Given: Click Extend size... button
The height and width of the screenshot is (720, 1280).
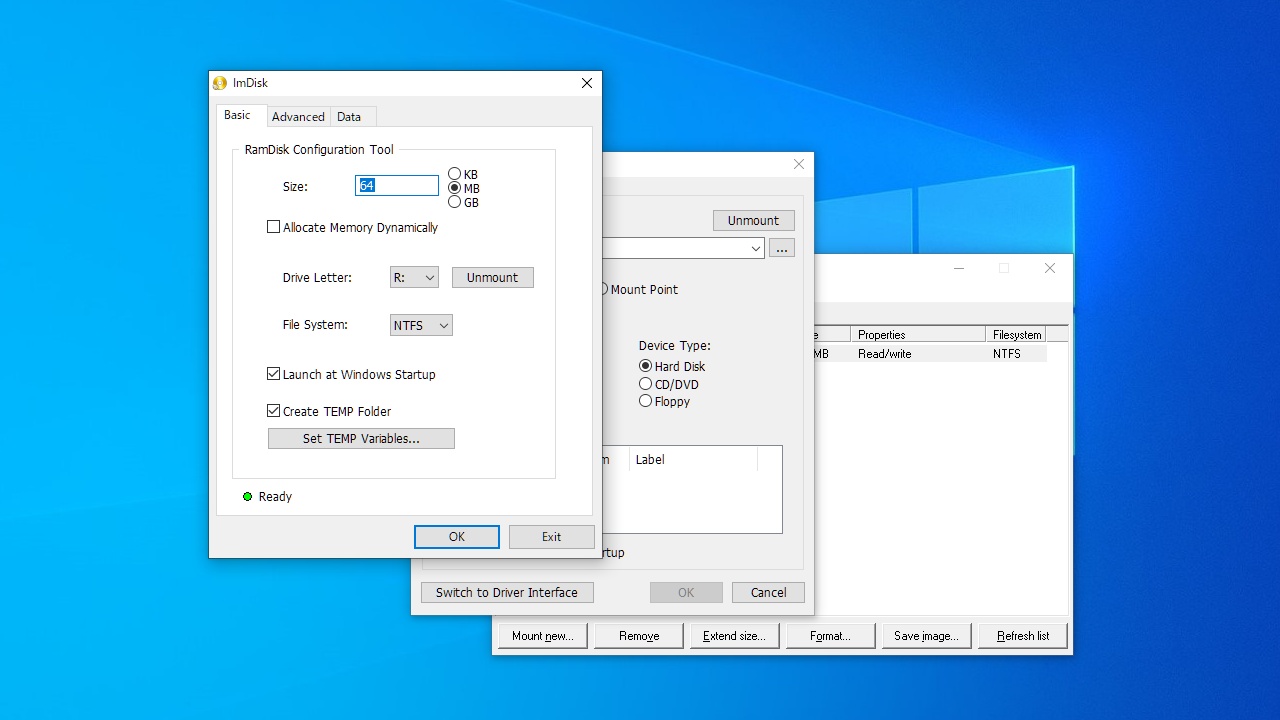Looking at the screenshot, I should pos(734,636).
